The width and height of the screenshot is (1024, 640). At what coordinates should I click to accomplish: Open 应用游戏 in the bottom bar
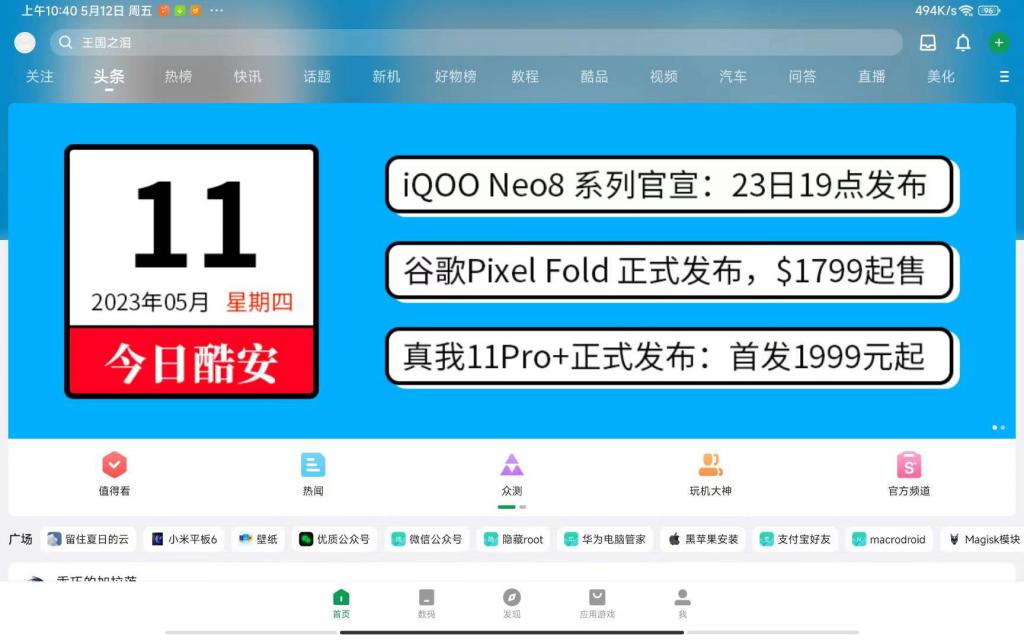[x=597, y=603]
